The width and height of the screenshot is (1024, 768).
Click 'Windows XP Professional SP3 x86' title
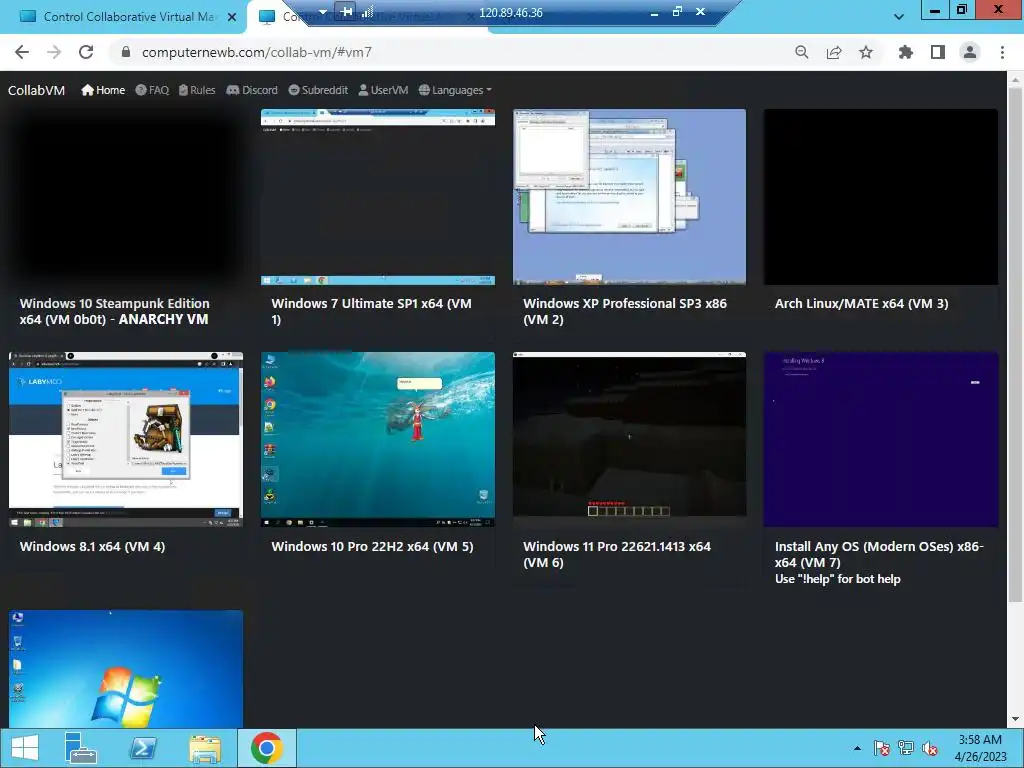(x=625, y=304)
